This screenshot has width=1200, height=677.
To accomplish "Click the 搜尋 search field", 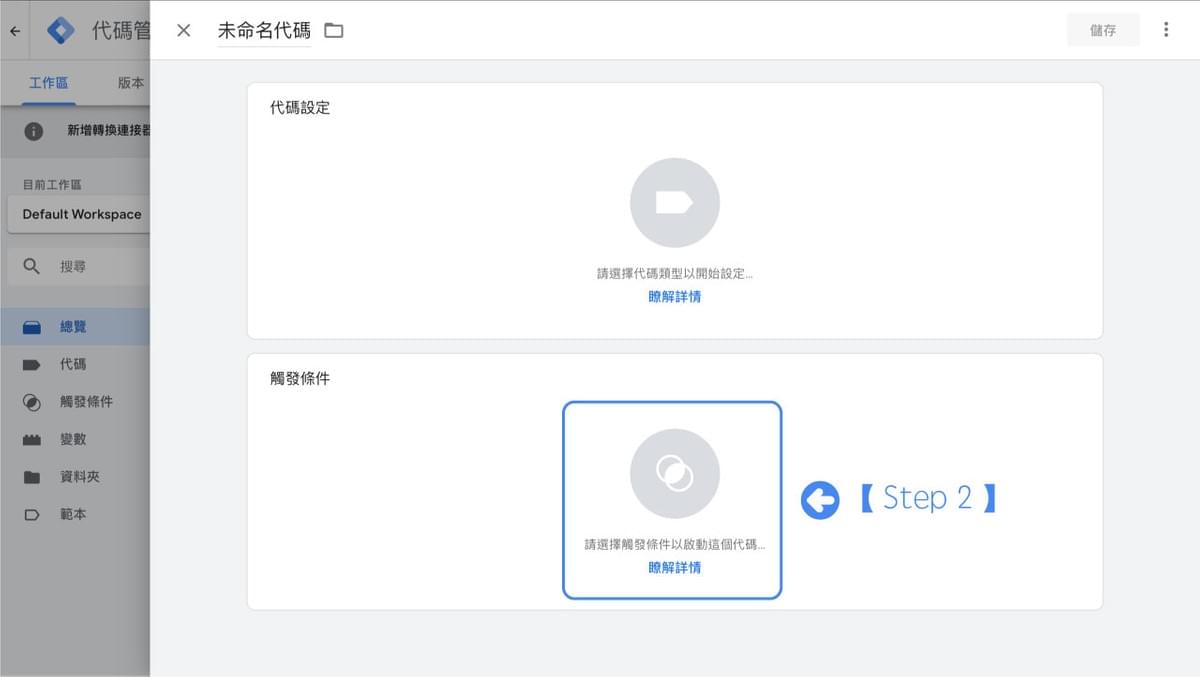I will tap(78, 267).
